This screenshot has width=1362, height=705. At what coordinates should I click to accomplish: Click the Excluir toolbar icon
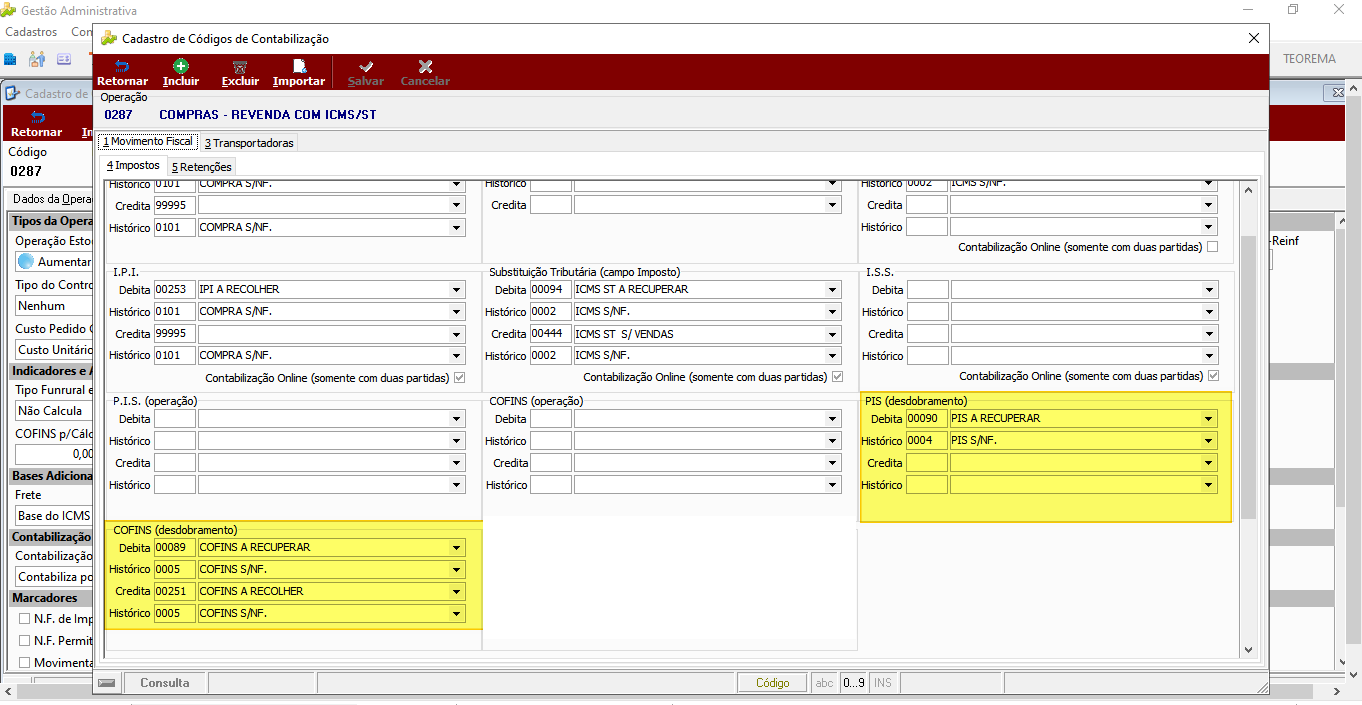[x=240, y=66]
